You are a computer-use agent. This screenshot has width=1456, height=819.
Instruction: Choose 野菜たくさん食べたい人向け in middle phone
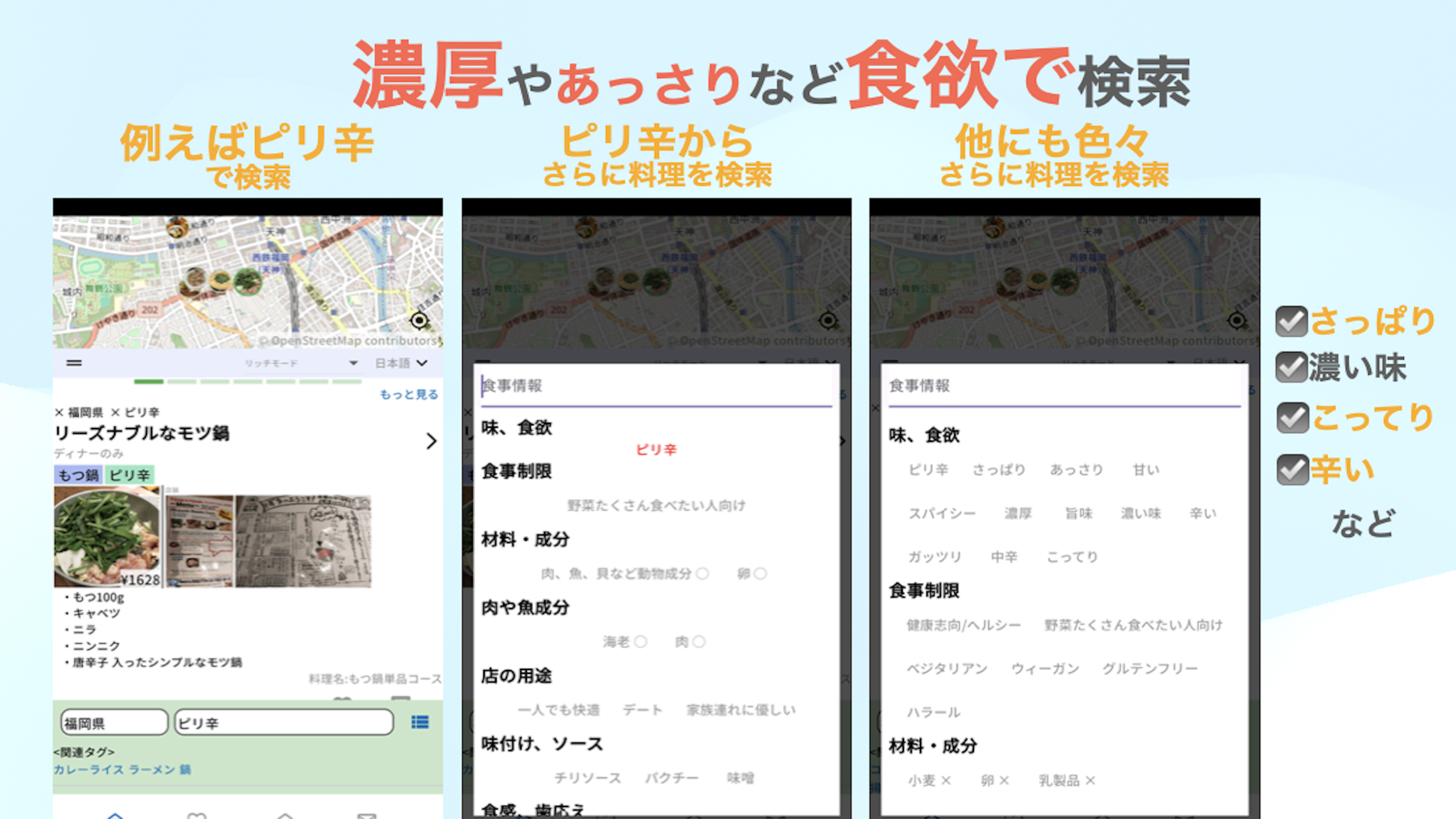click(656, 506)
